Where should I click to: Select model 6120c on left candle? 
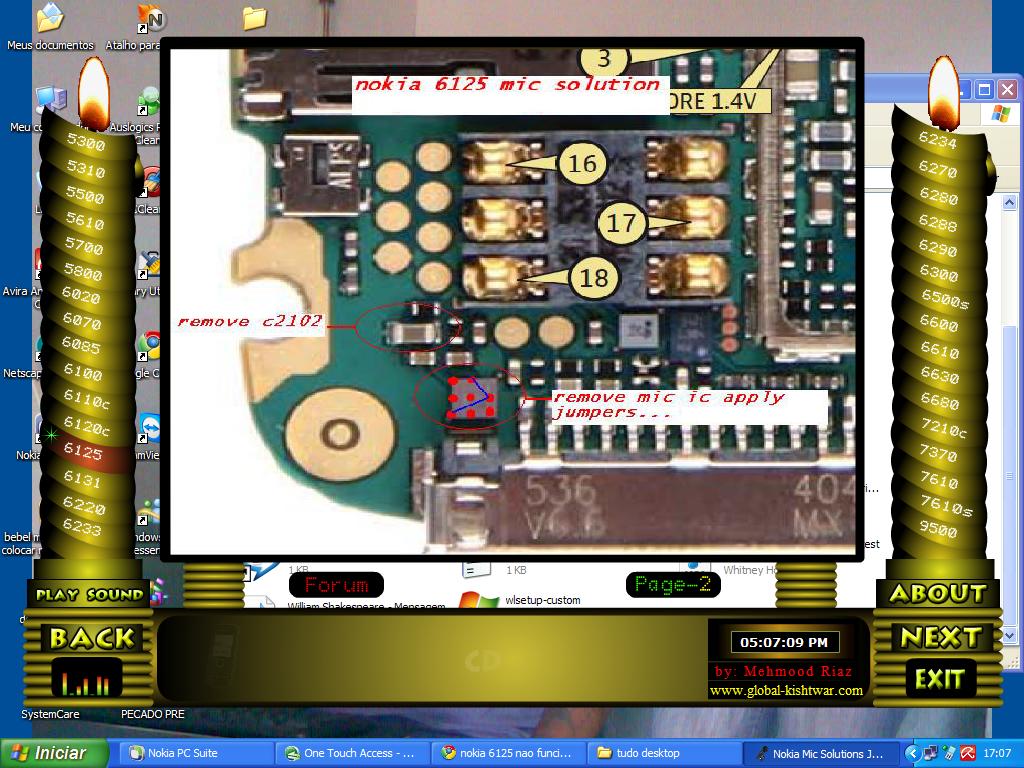[86, 426]
